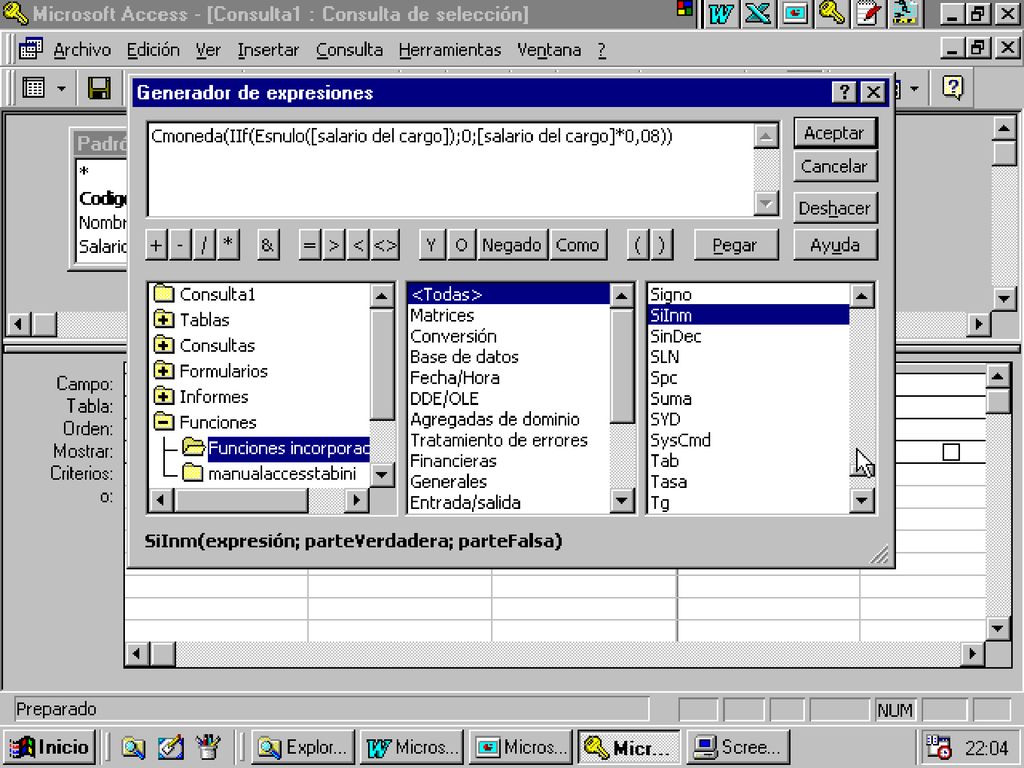Select the Suma function
This screenshot has height=768, width=1024.
tap(671, 398)
